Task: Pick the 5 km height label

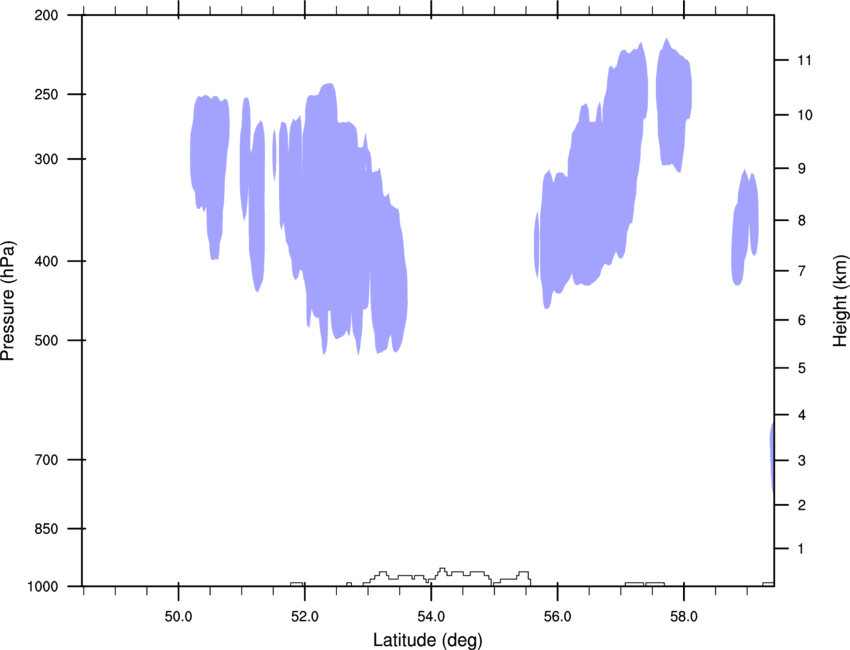Action: pos(801,369)
